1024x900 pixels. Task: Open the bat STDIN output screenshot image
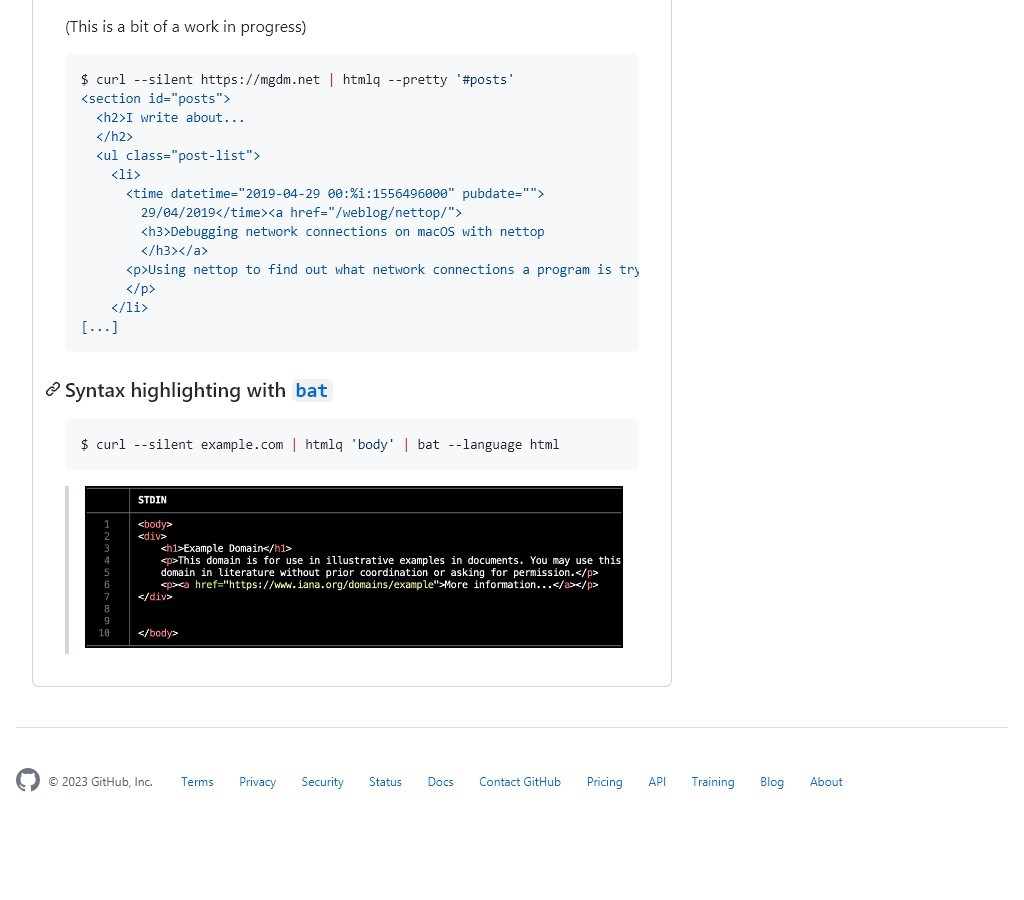click(x=353, y=567)
